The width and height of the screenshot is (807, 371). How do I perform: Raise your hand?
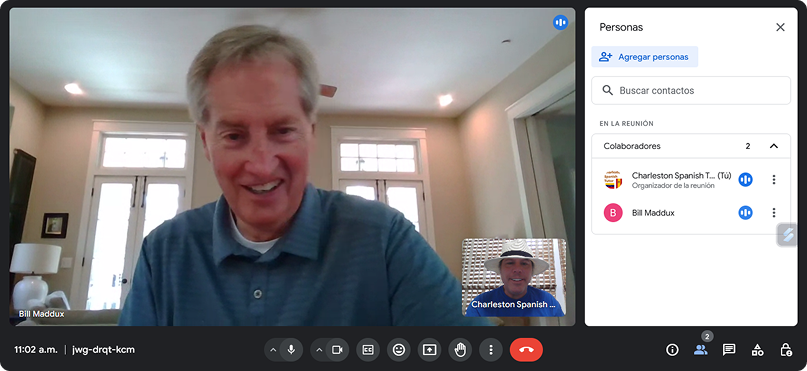(460, 350)
